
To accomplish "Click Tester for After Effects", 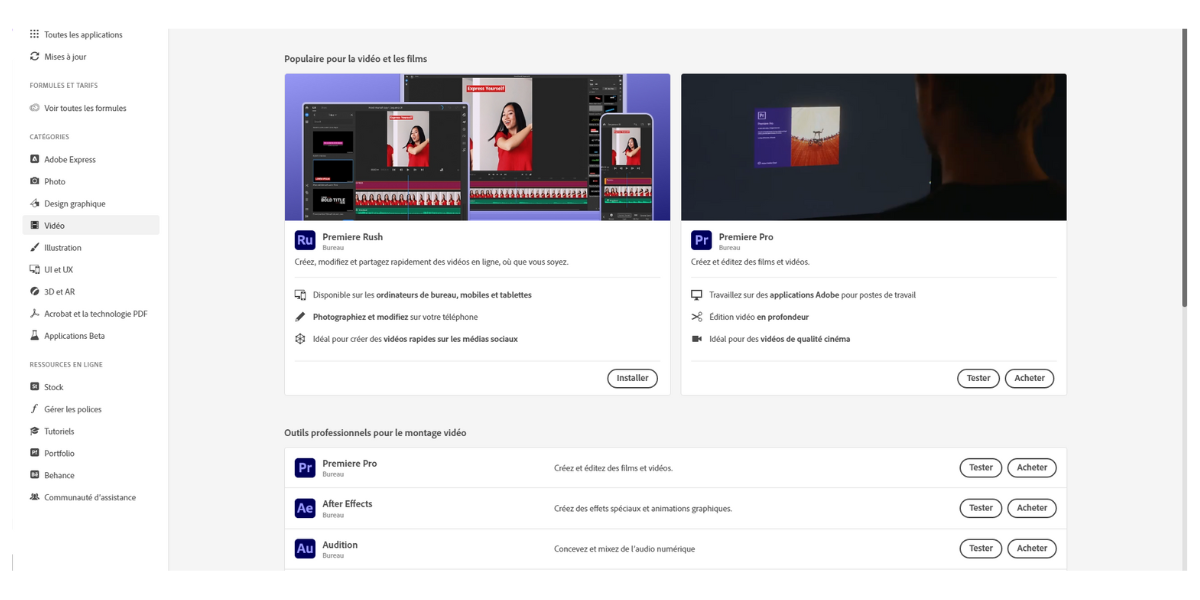I will [x=981, y=508].
